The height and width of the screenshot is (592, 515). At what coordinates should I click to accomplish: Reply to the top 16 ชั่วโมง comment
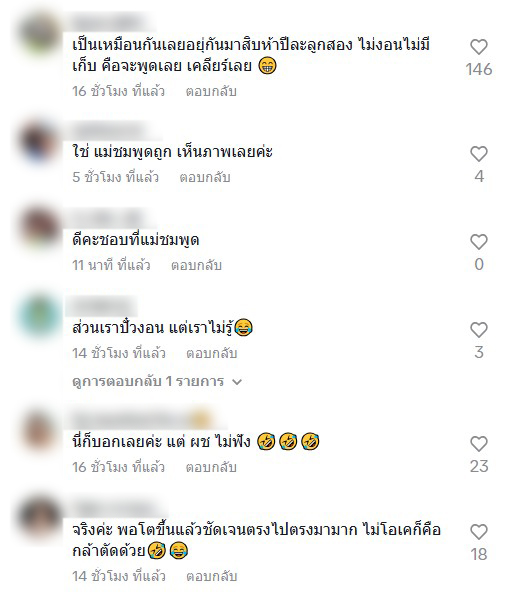tap(211, 91)
